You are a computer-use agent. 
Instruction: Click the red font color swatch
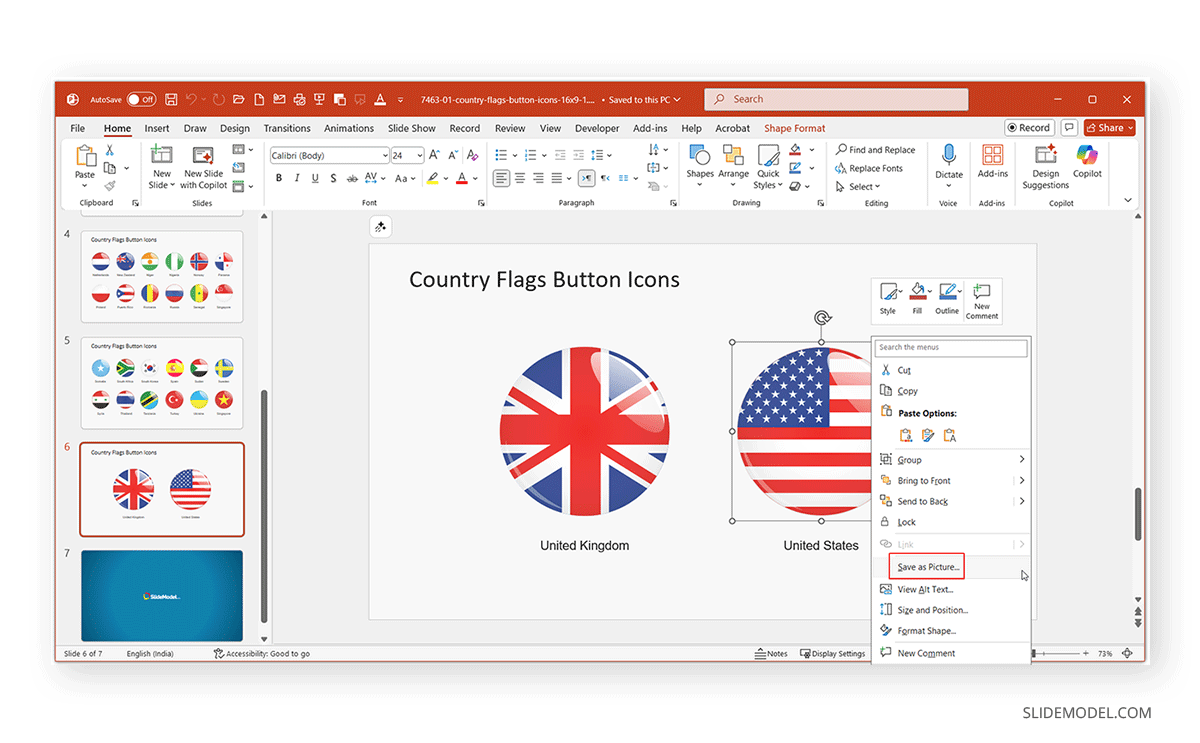463,177
